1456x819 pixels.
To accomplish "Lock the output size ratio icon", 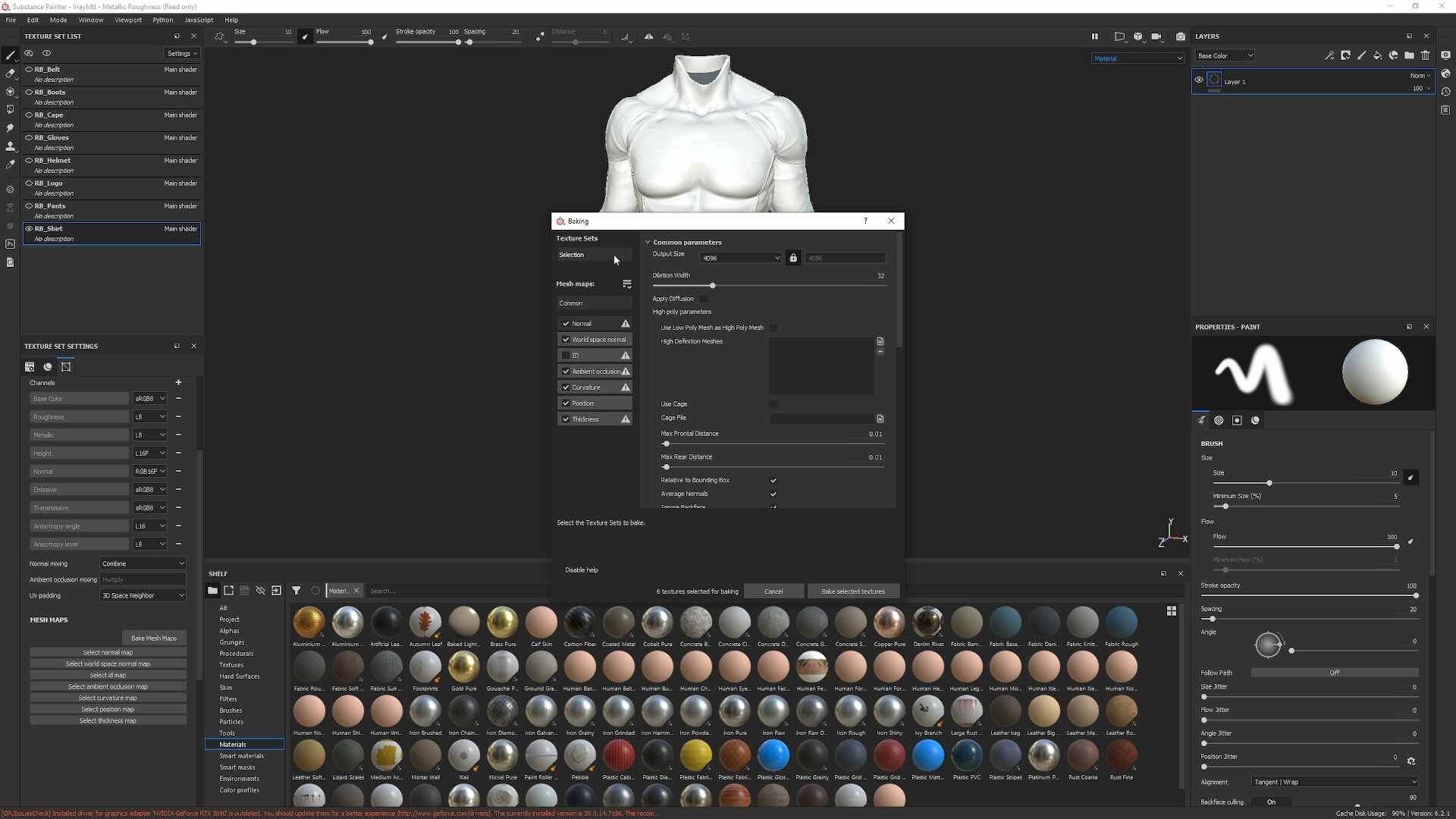I will coord(793,258).
